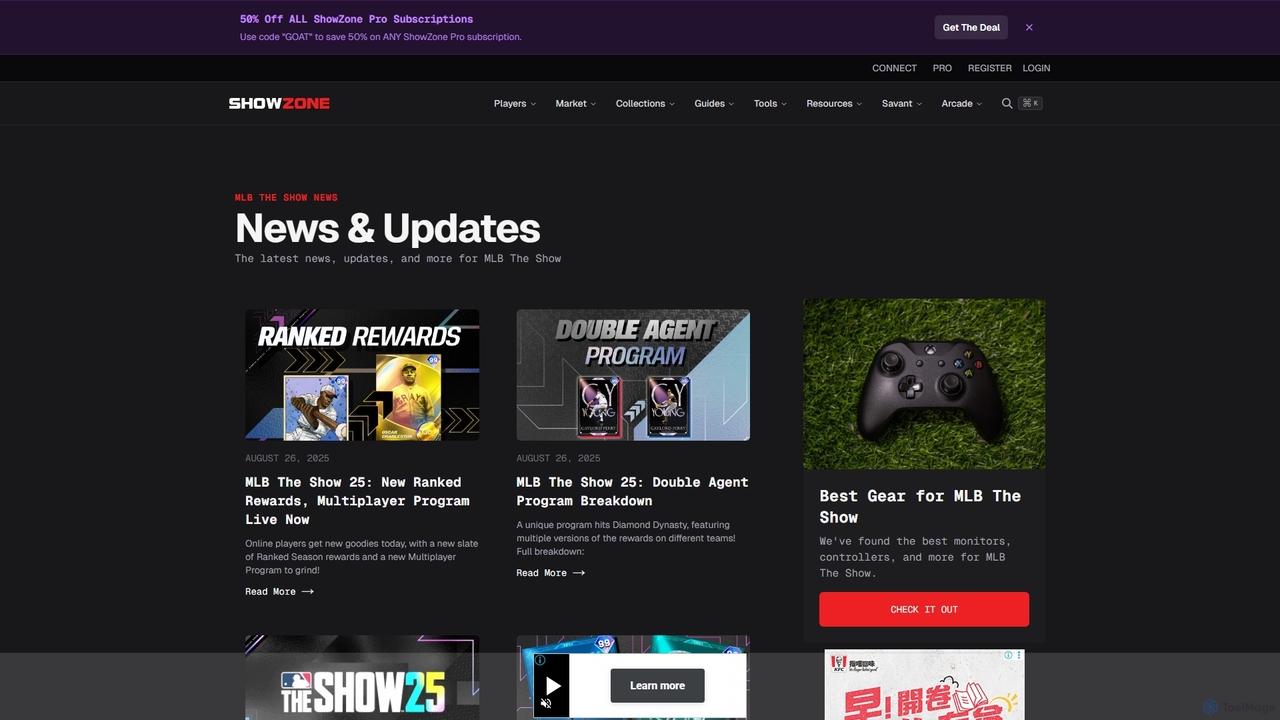Close the promo banner with X icon
The width and height of the screenshot is (1280, 720).
[x=1029, y=28]
